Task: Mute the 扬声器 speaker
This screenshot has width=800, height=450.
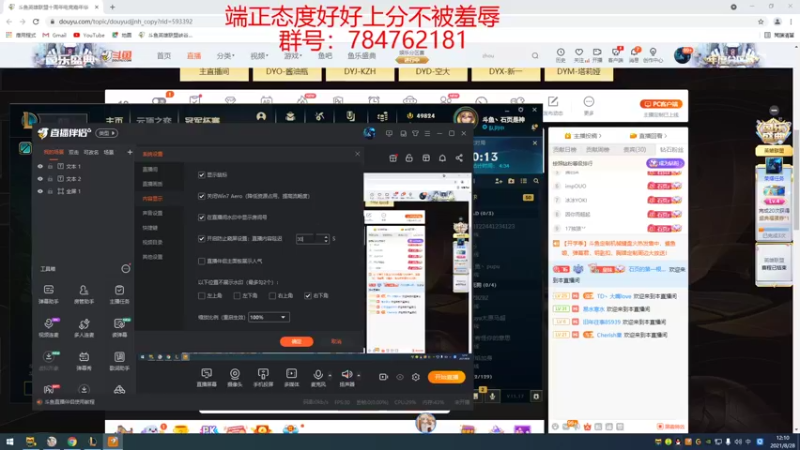Action: (346, 375)
